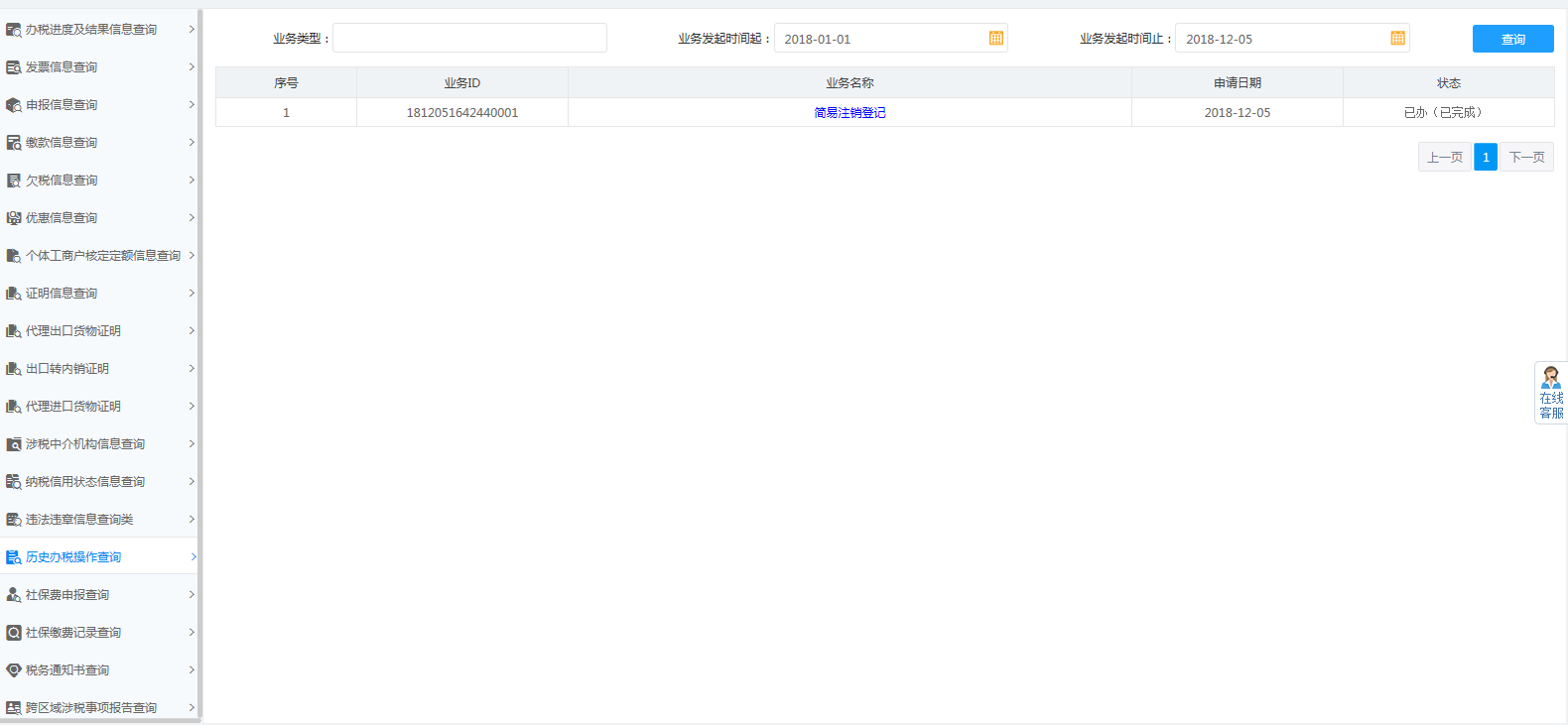Expand 办税进度及结果信息查询 chevron
Image resolution: width=1568 pixels, height=725 pixels.
click(x=192, y=30)
